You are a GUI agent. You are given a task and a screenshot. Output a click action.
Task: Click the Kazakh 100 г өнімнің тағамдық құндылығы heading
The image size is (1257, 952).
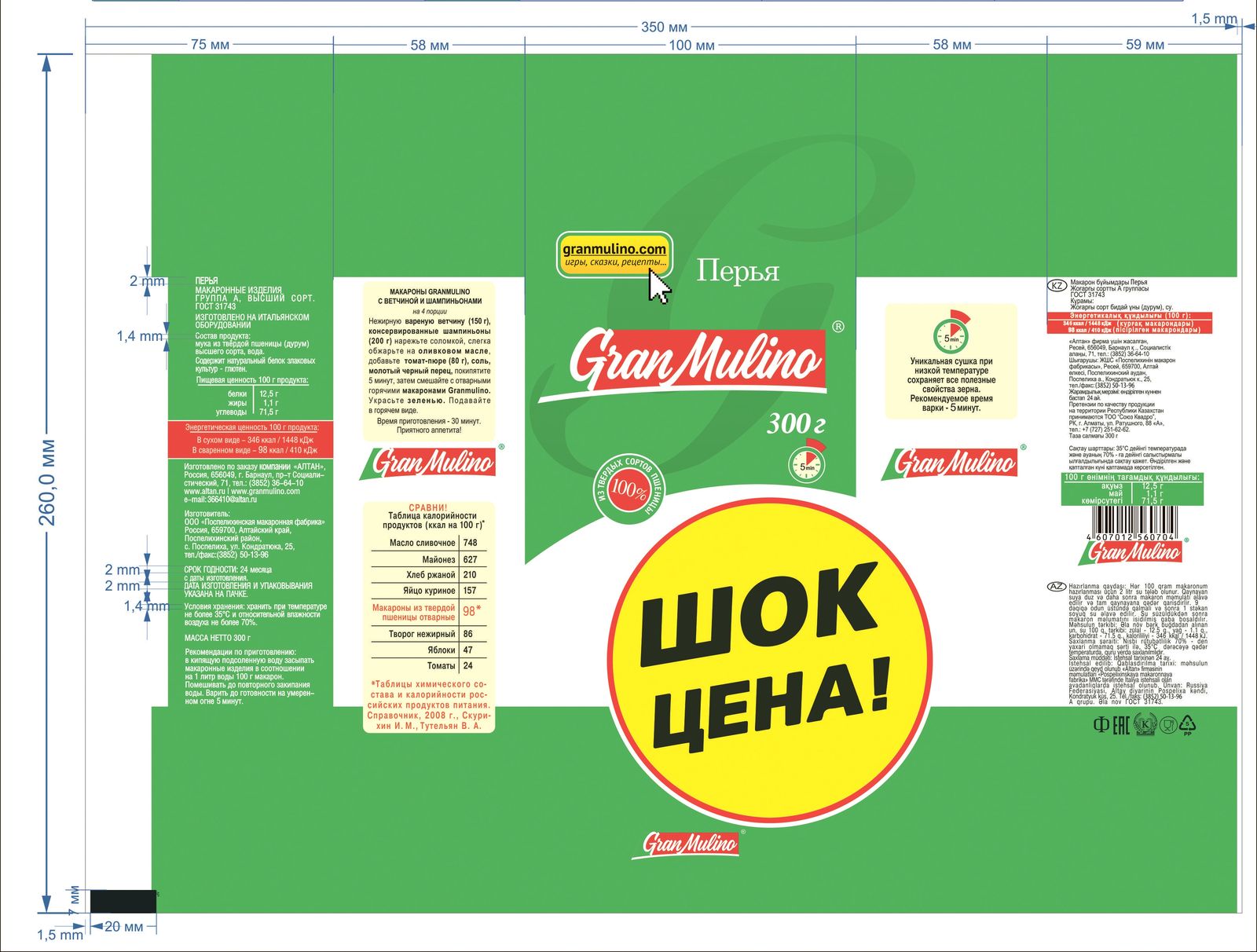1132,477
